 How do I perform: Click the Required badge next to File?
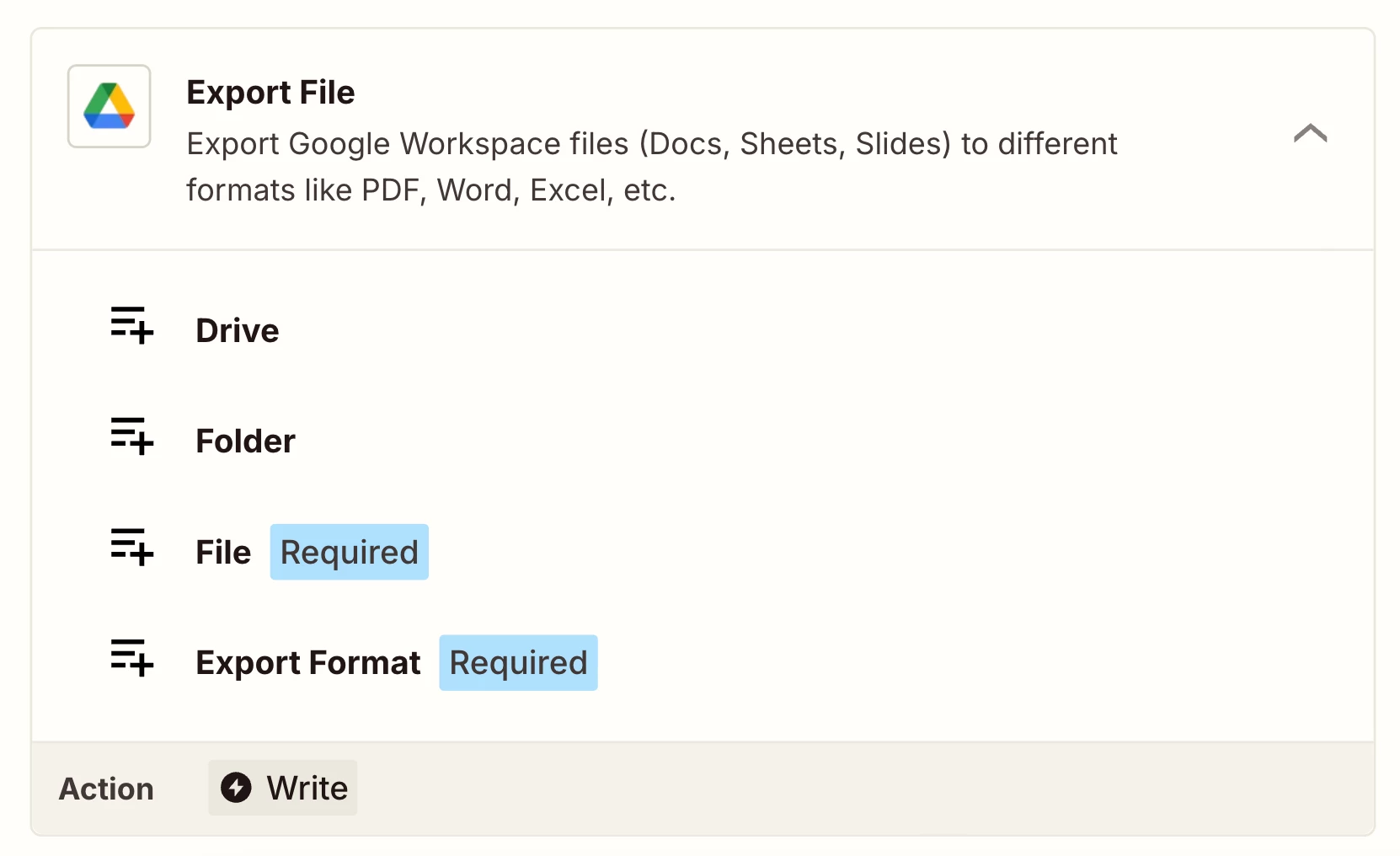pos(349,552)
